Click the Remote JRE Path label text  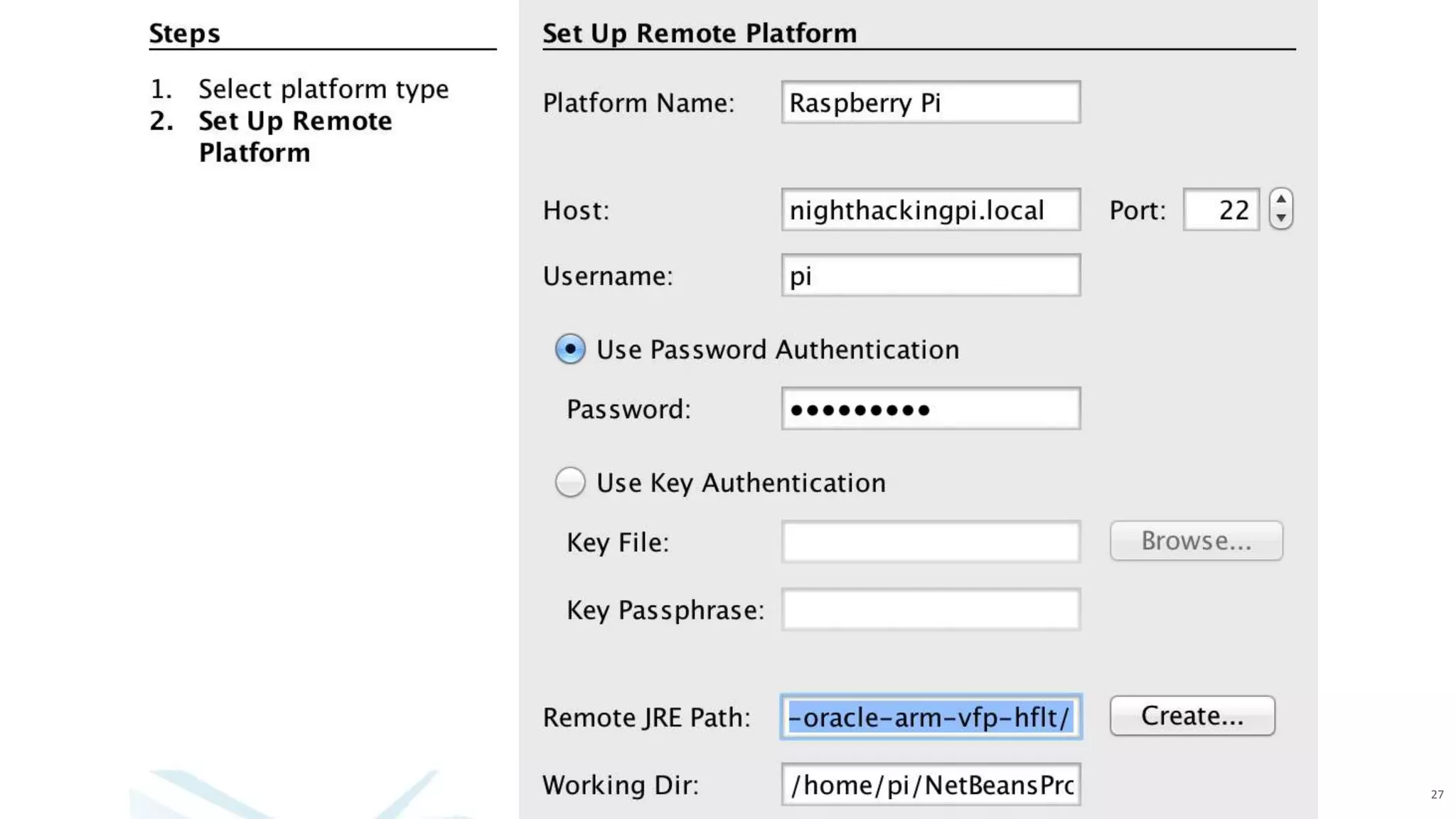point(646,717)
